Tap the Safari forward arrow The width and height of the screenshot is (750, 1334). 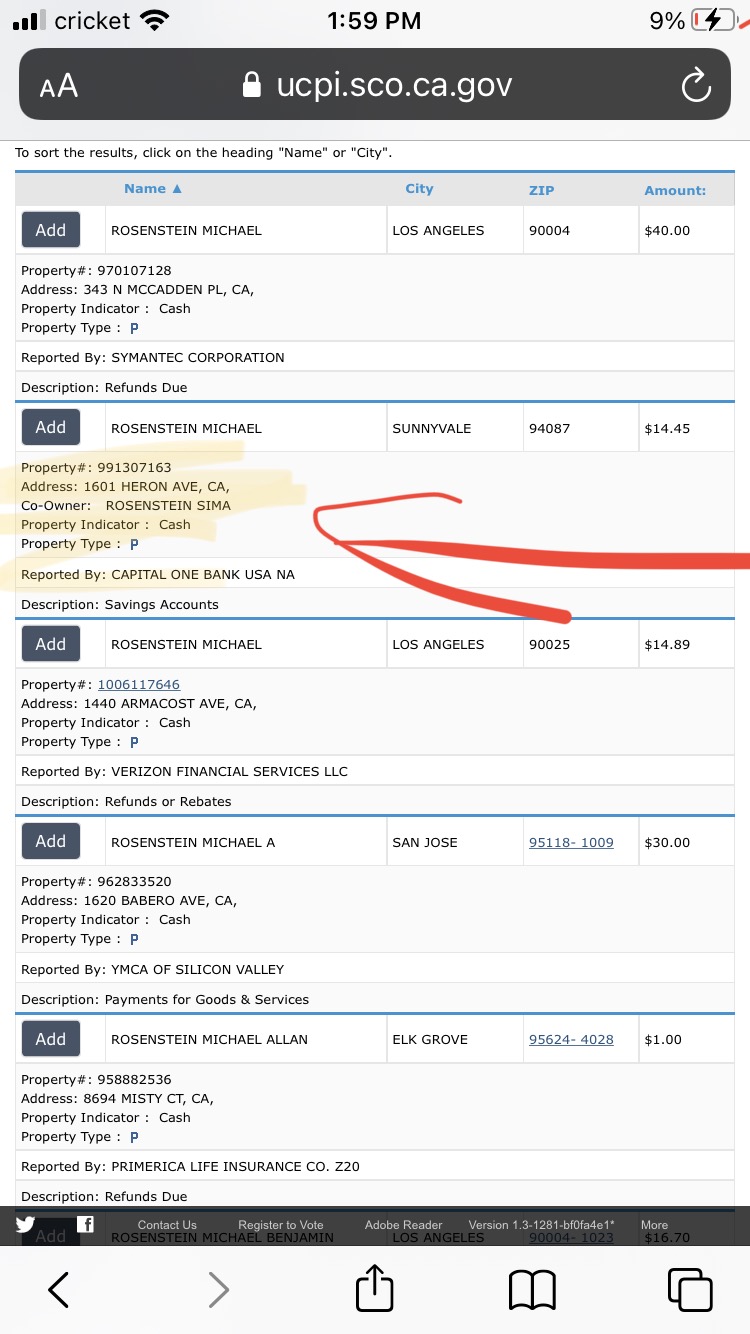coord(218,1290)
